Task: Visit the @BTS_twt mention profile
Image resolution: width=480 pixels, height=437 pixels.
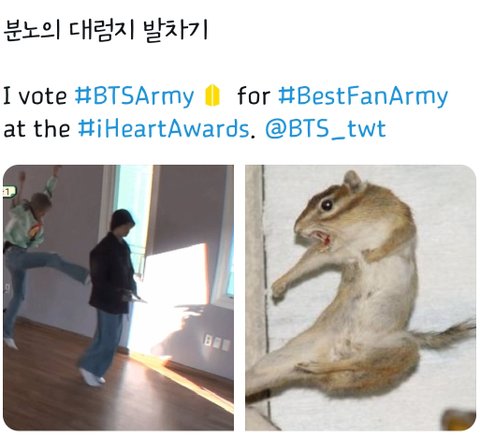Action: click(326, 129)
